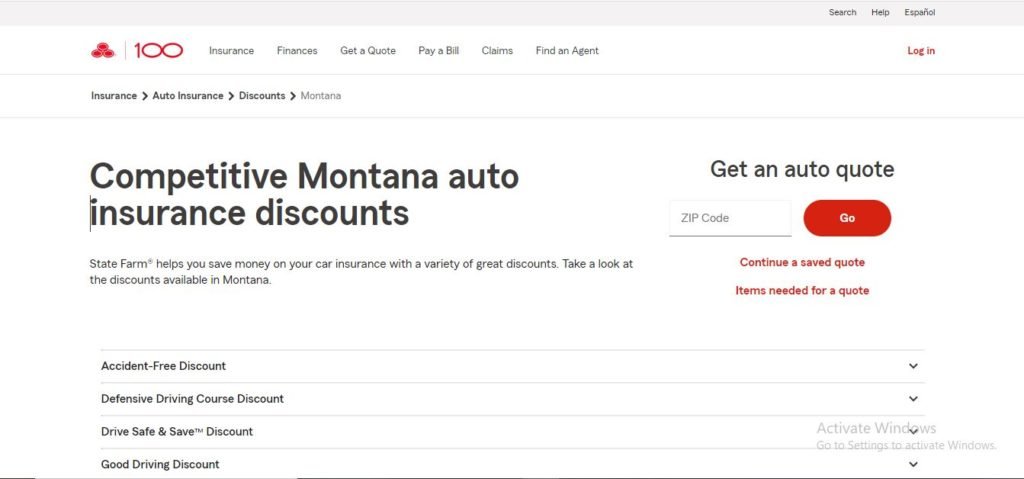1024x479 pixels.
Task: Click the red Go button
Action: (x=847, y=218)
